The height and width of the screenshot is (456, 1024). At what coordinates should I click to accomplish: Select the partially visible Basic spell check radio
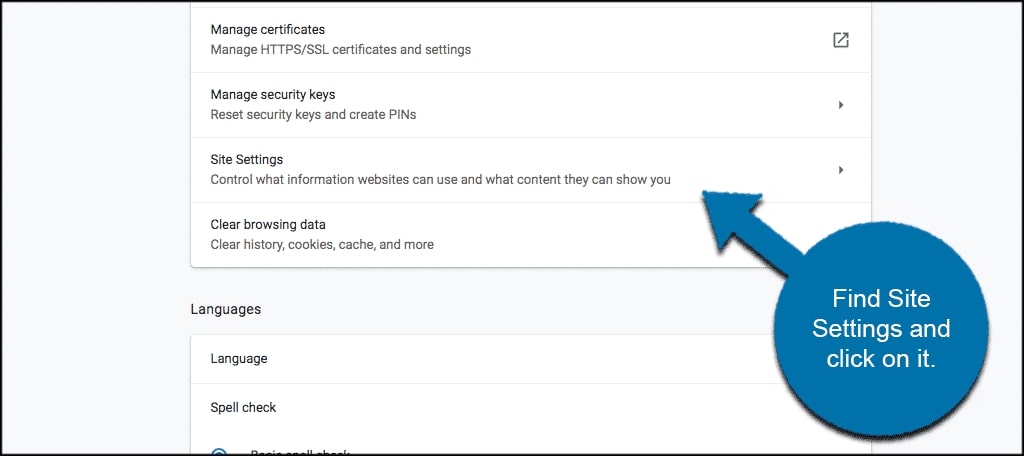(219, 451)
